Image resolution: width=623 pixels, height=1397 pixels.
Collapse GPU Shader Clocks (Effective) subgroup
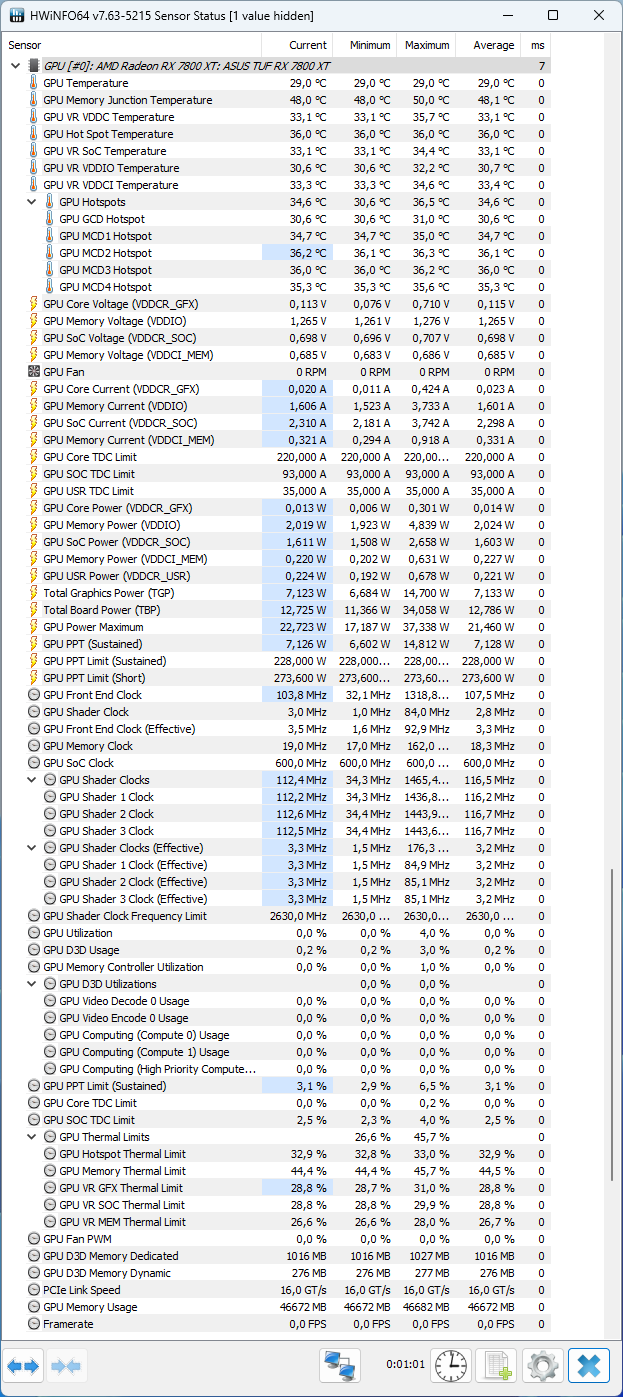click(x=32, y=848)
